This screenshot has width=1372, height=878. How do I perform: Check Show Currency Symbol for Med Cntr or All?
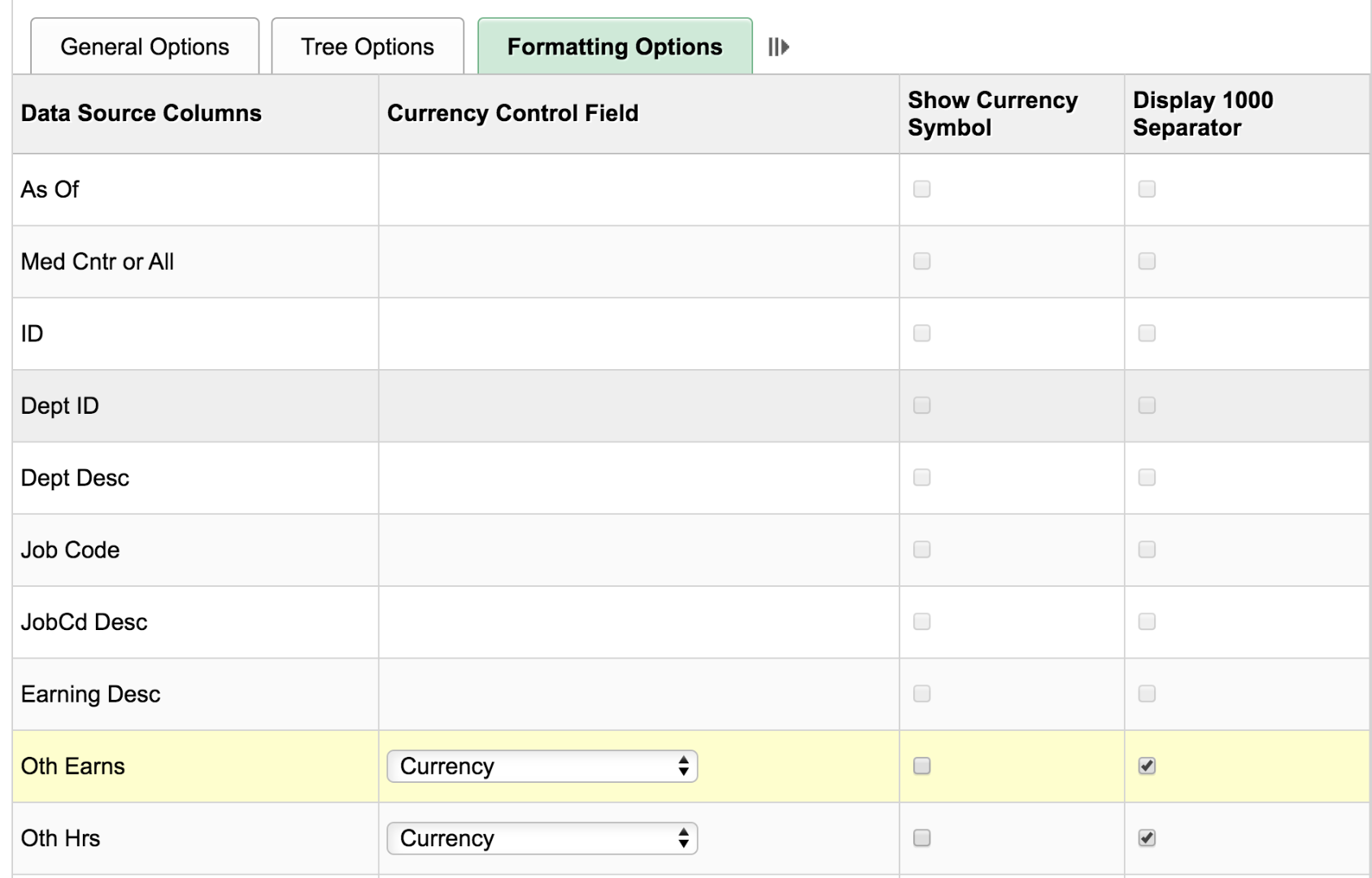(x=921, y=261)
